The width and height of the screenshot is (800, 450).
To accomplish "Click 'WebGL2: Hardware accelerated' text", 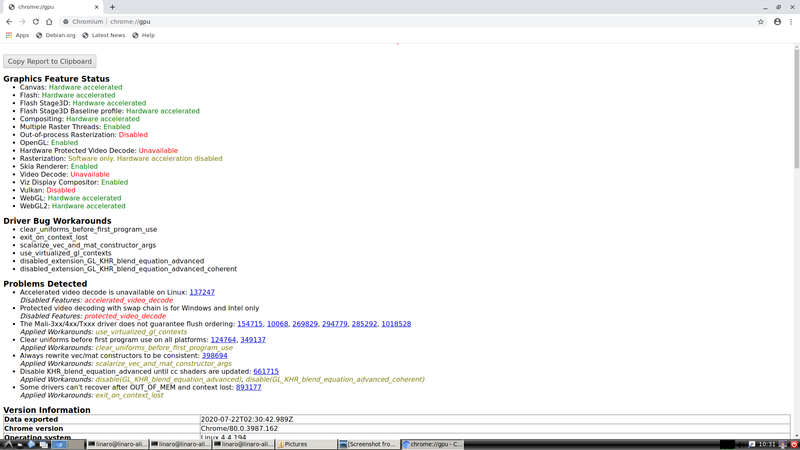I will tap(72, 206).
